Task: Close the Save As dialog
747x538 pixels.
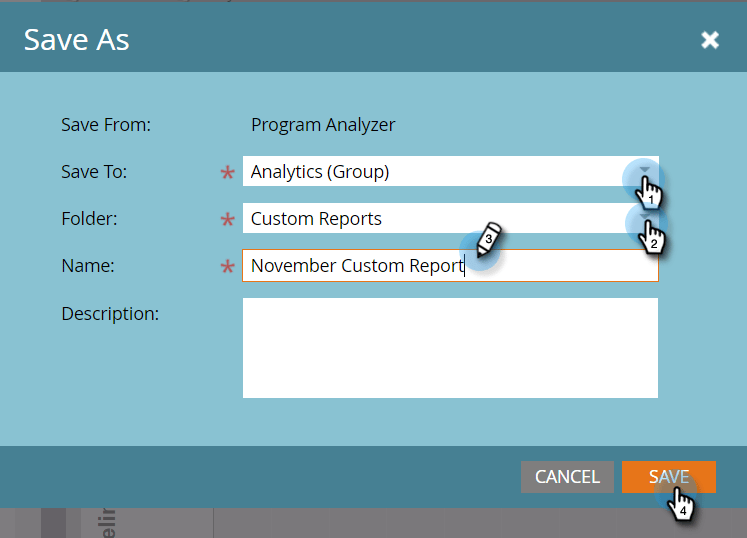Action: coord(710,40)
